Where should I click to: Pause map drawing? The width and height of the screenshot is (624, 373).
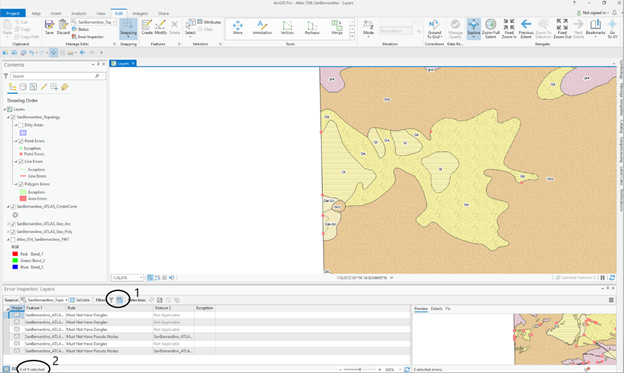pos(603,277)
